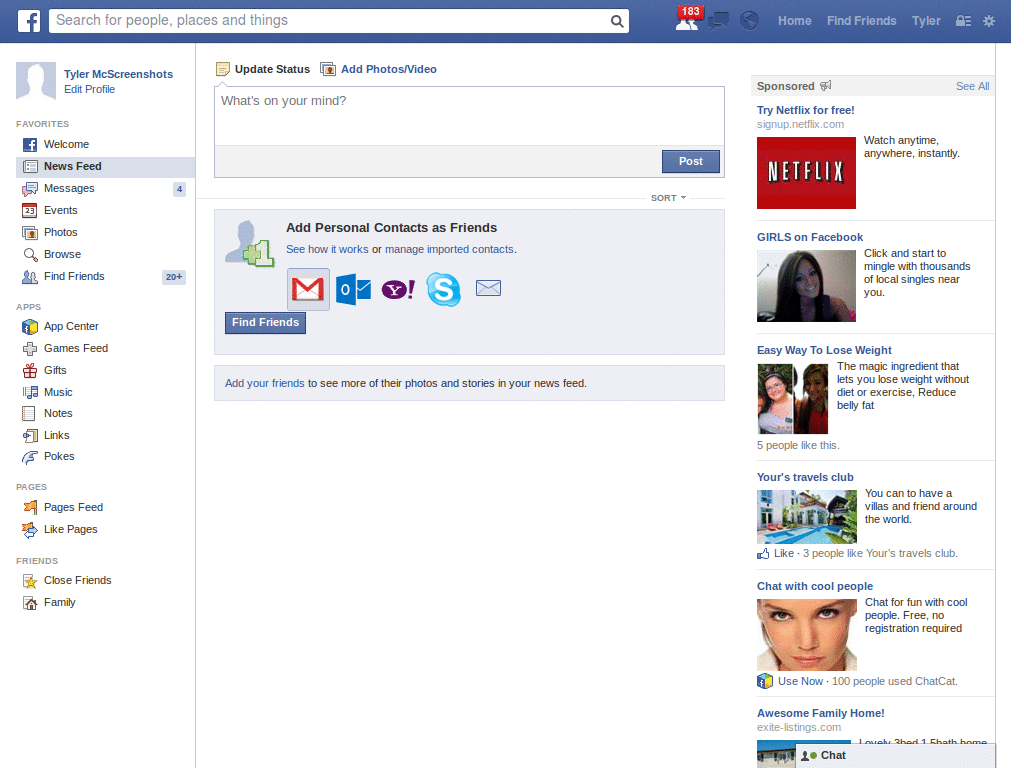Open GIRLS on Facebook ad title
This screenshot has width=1024, height=768.
810,238
